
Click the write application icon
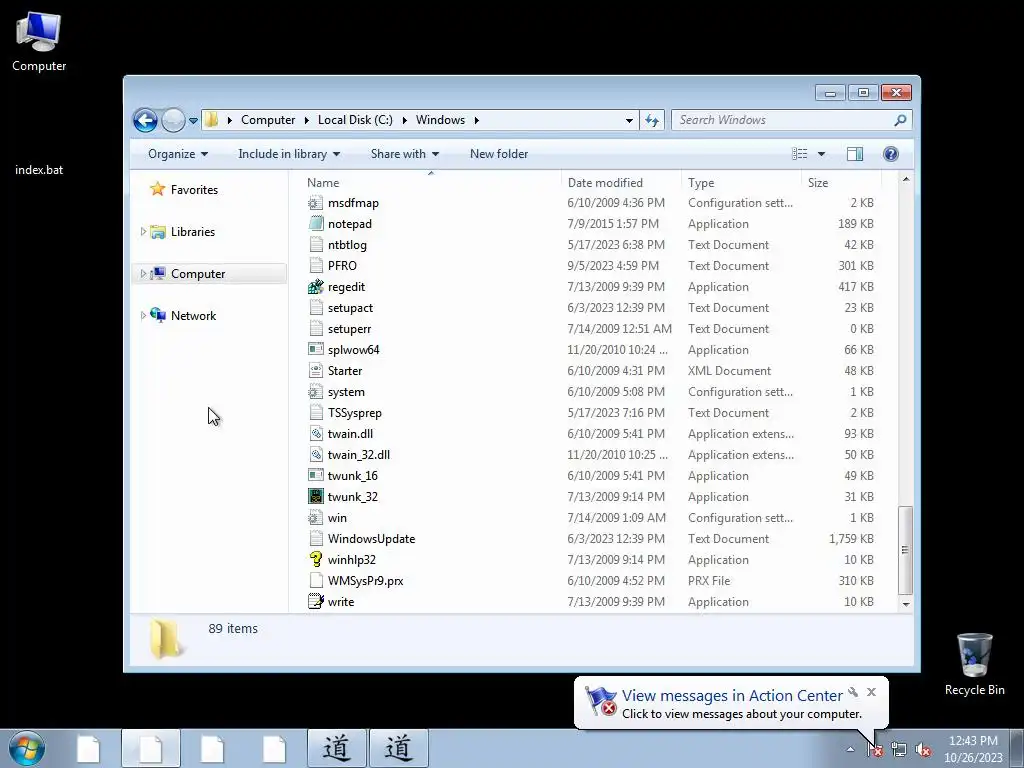pos(315,601)
